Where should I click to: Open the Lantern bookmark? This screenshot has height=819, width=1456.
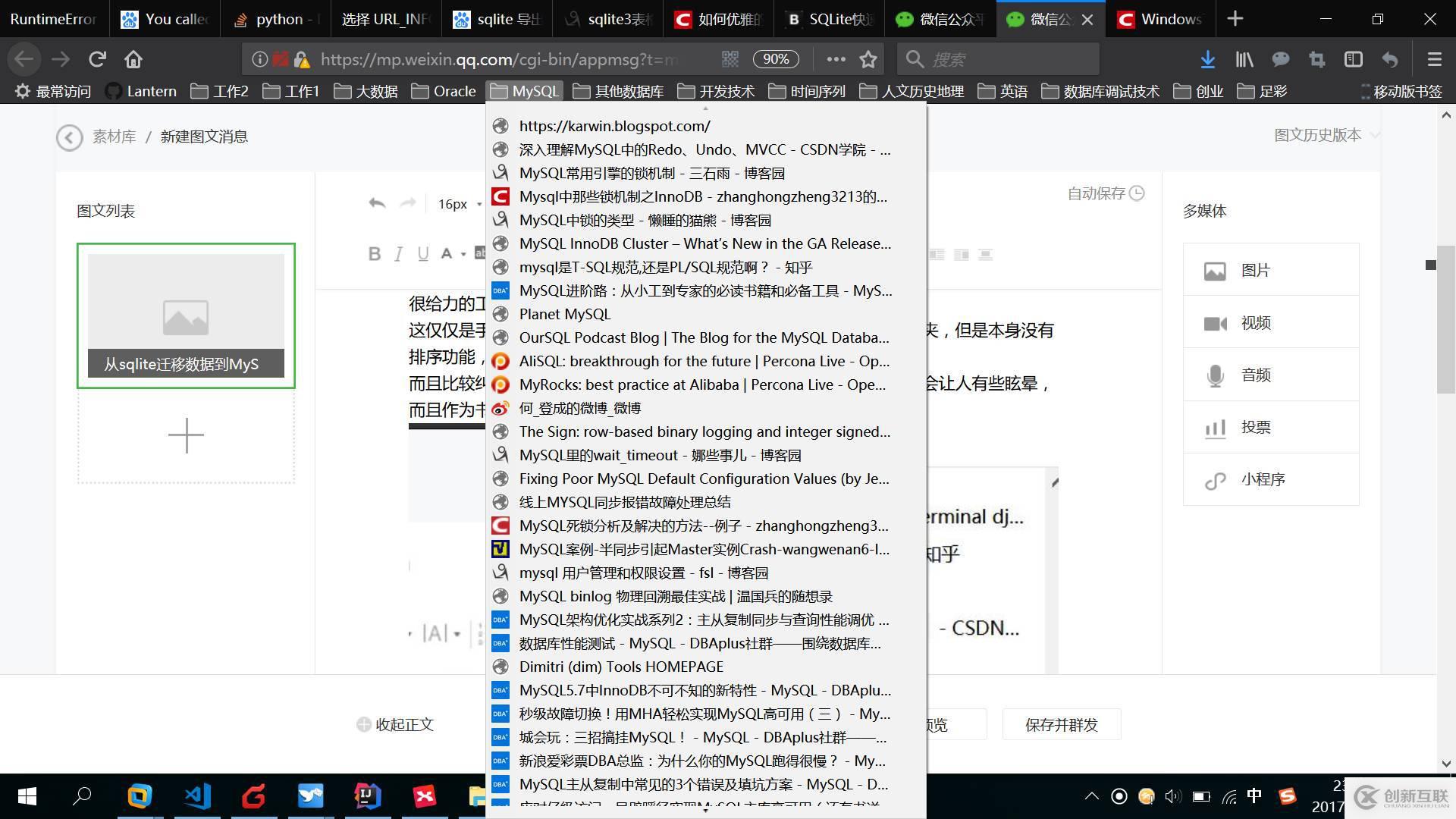tap(141, 91)
